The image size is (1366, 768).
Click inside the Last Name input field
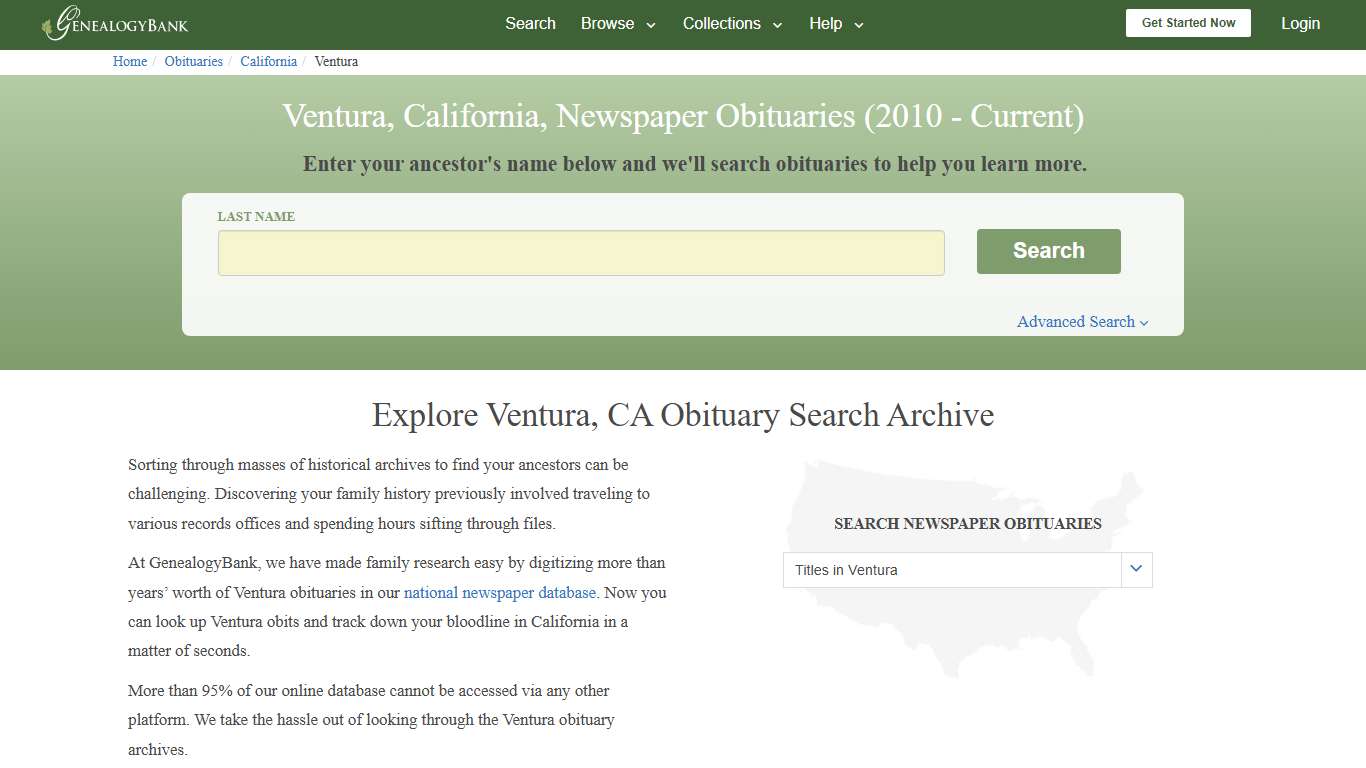pos(580,253)
